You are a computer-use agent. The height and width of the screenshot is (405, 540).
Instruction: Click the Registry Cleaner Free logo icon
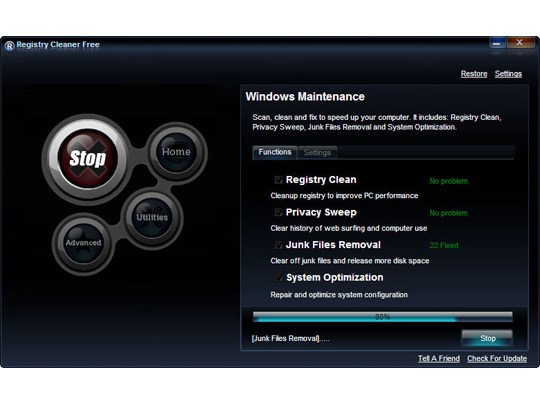pos(9,45)
